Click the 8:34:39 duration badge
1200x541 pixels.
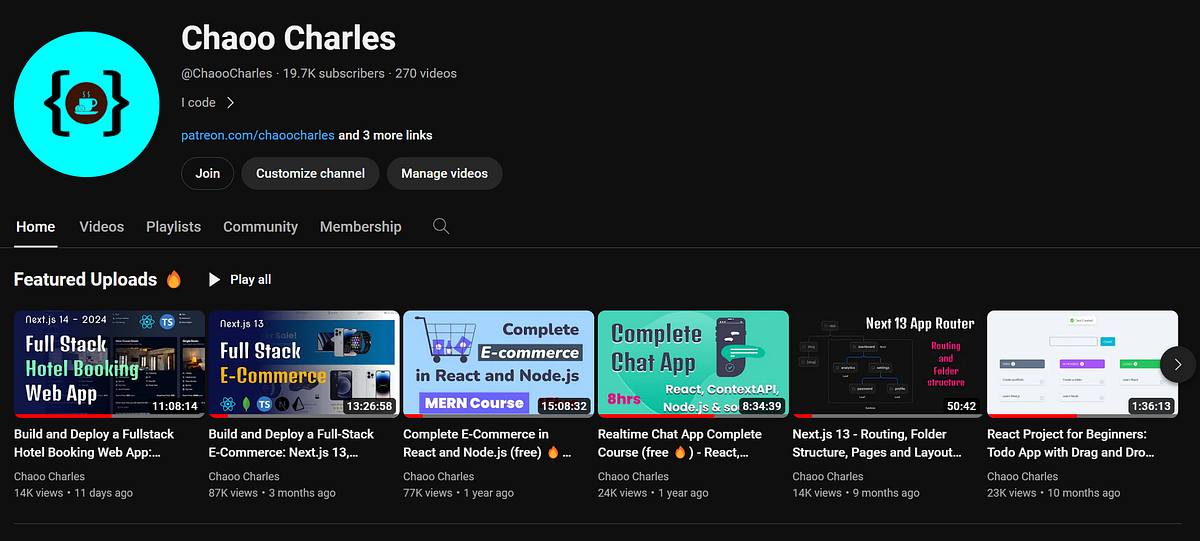pyautogui.click(x=762, y=406)
